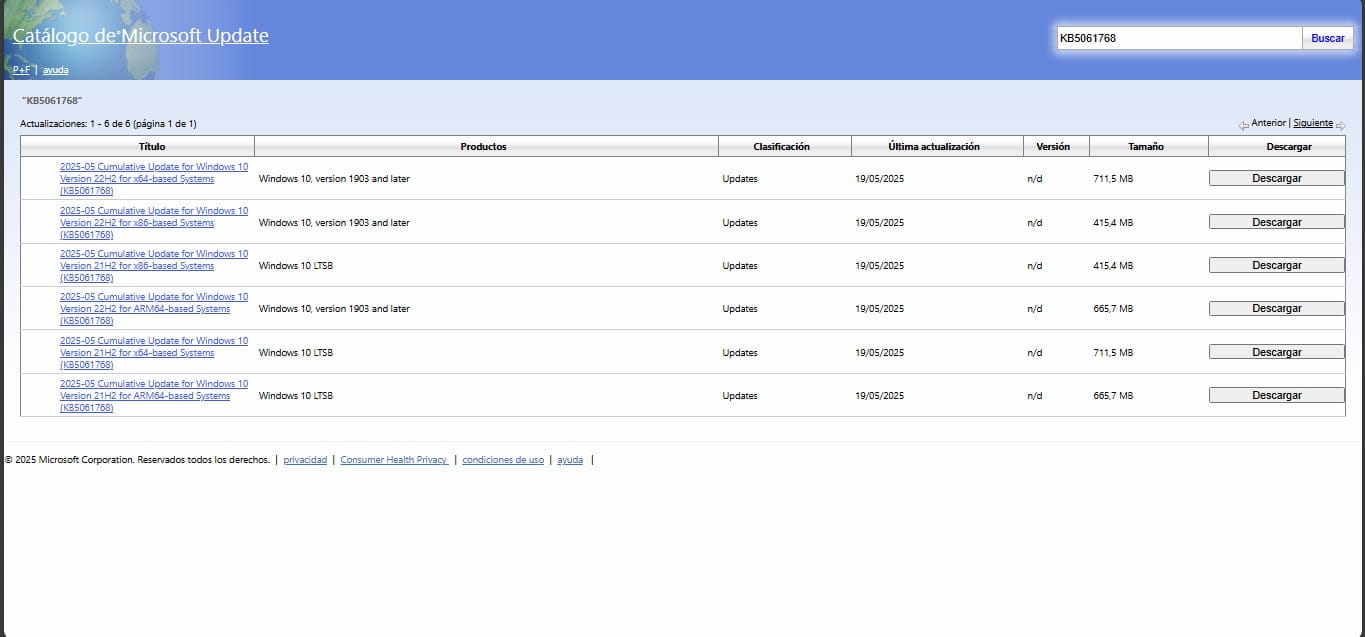Download the 21H2 ARM64 update with Descargar
Viewport: 1365px width, 637px height.
(1277, 395)
